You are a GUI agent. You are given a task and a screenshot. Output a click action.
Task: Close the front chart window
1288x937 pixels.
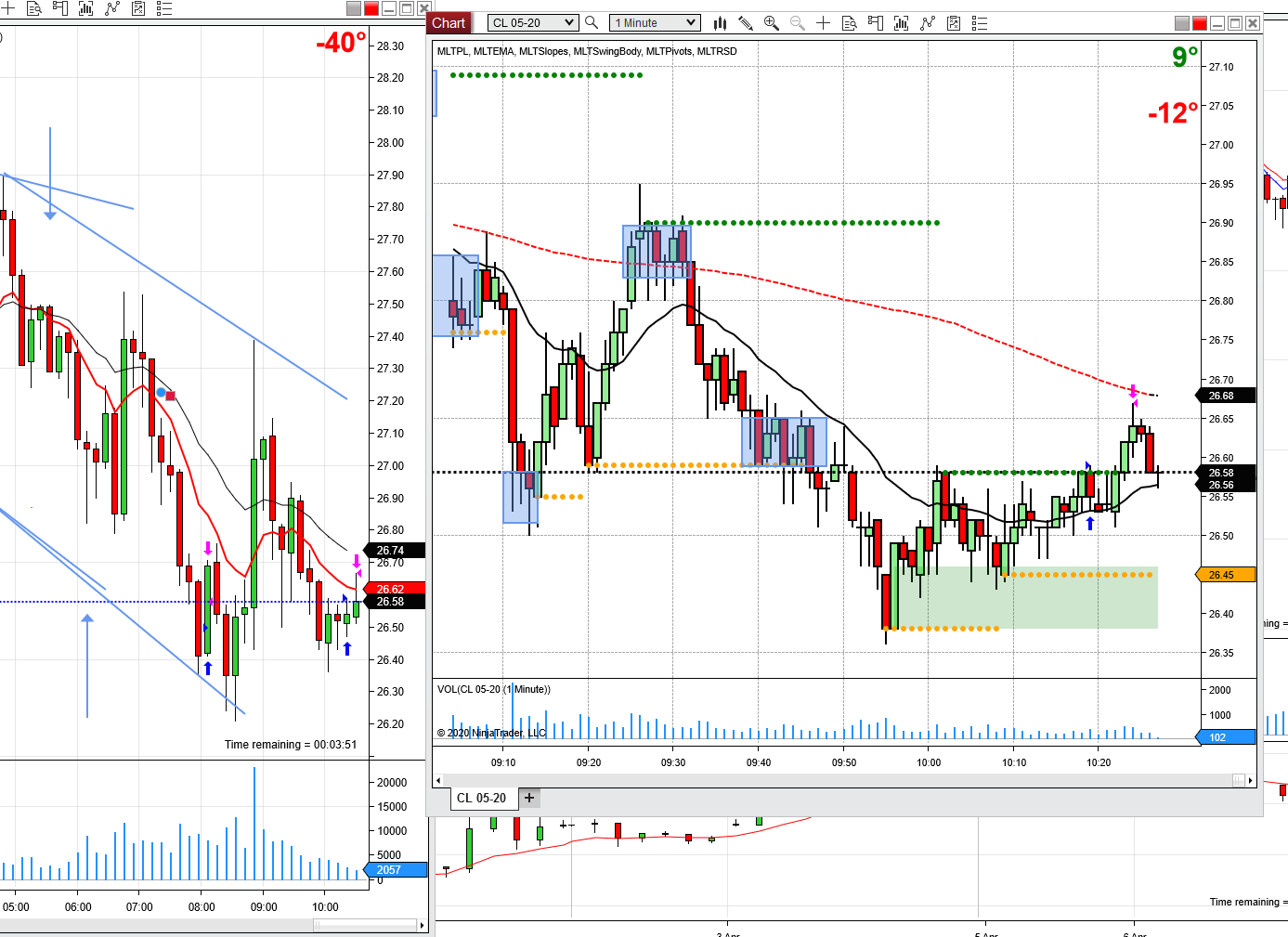(x=1253, y=23)
